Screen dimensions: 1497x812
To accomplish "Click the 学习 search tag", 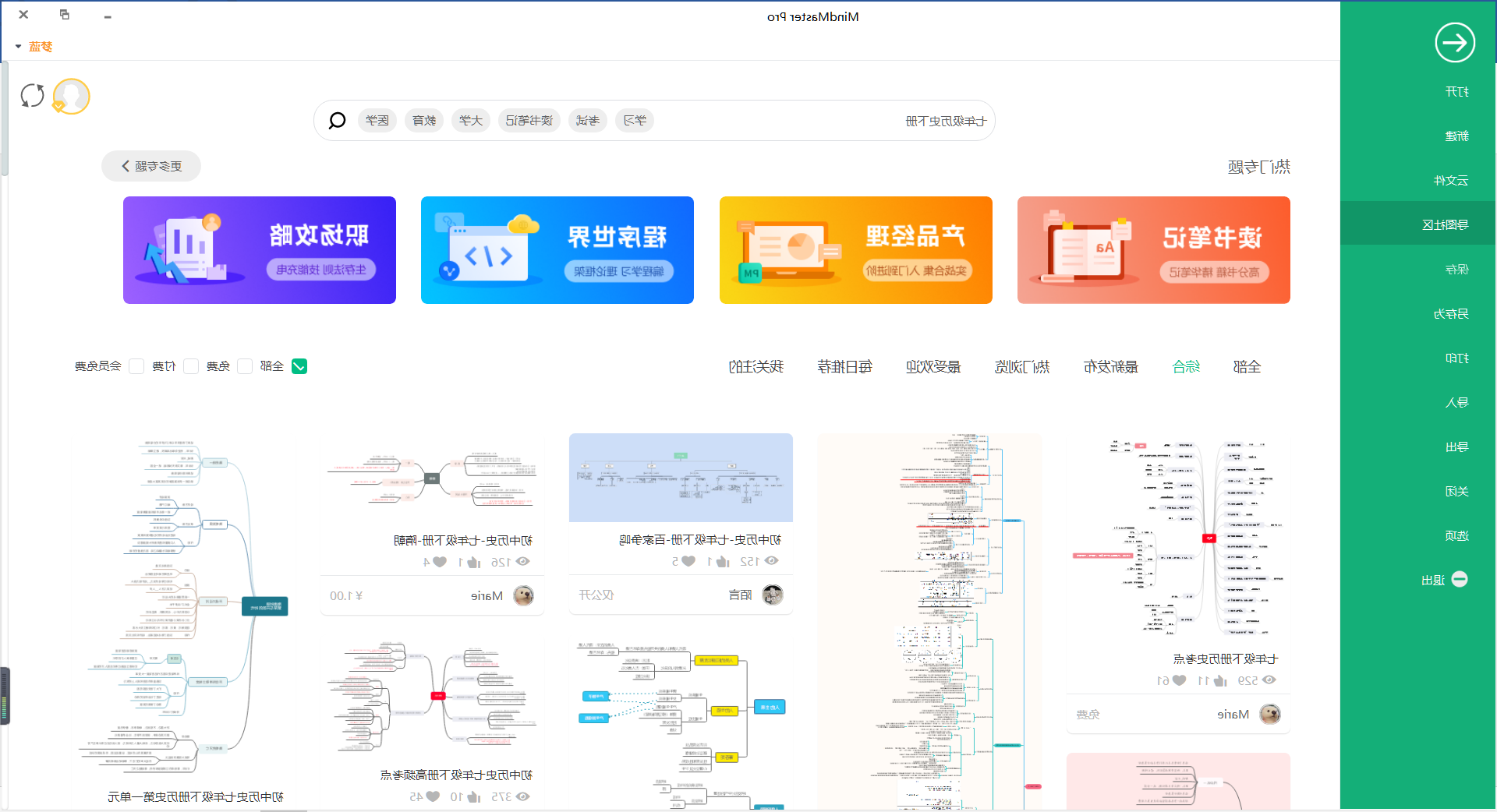I will click(x=635, y=121).
